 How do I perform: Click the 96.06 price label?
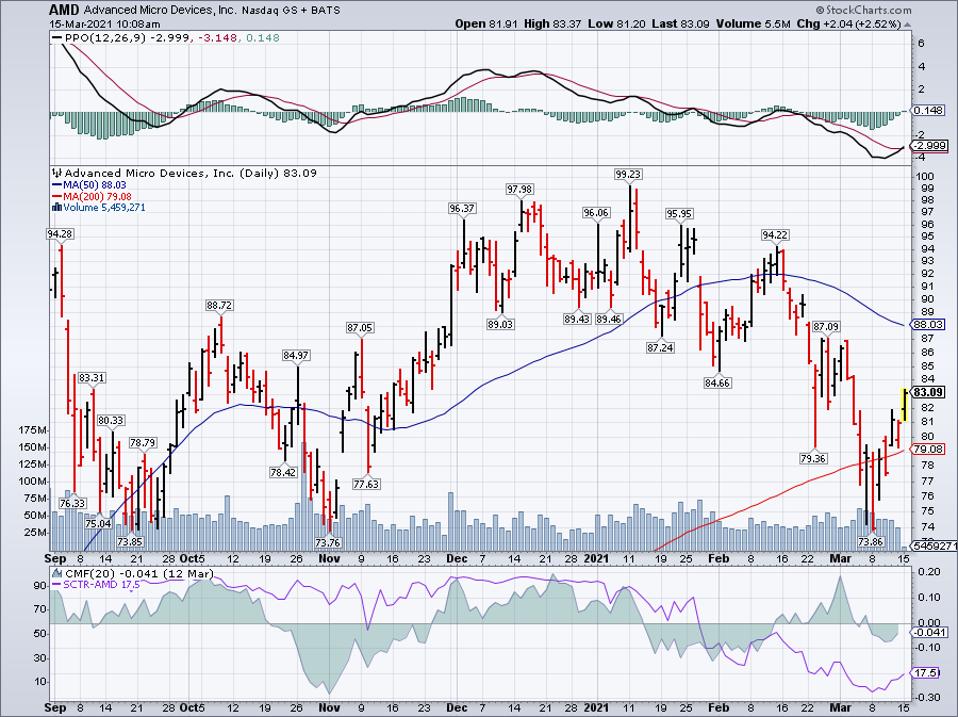(x=596, y=213)
